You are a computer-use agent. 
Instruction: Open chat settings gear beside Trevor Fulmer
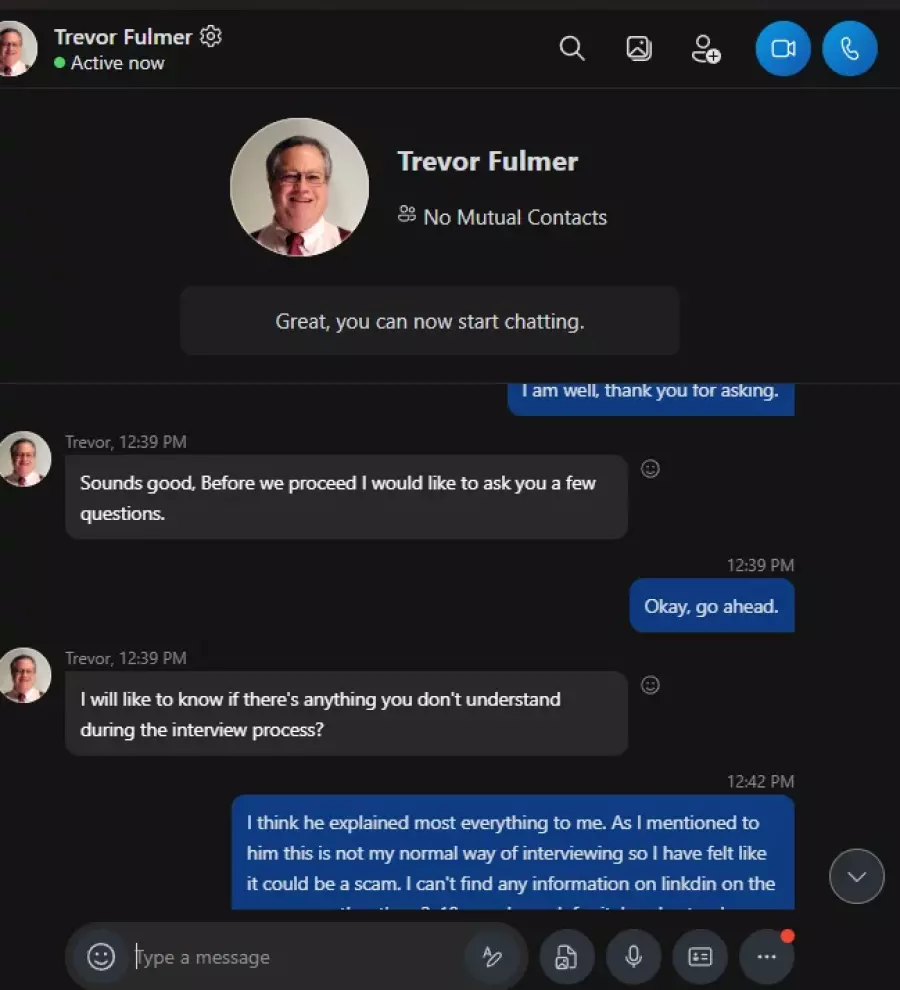tap(211, 36)
